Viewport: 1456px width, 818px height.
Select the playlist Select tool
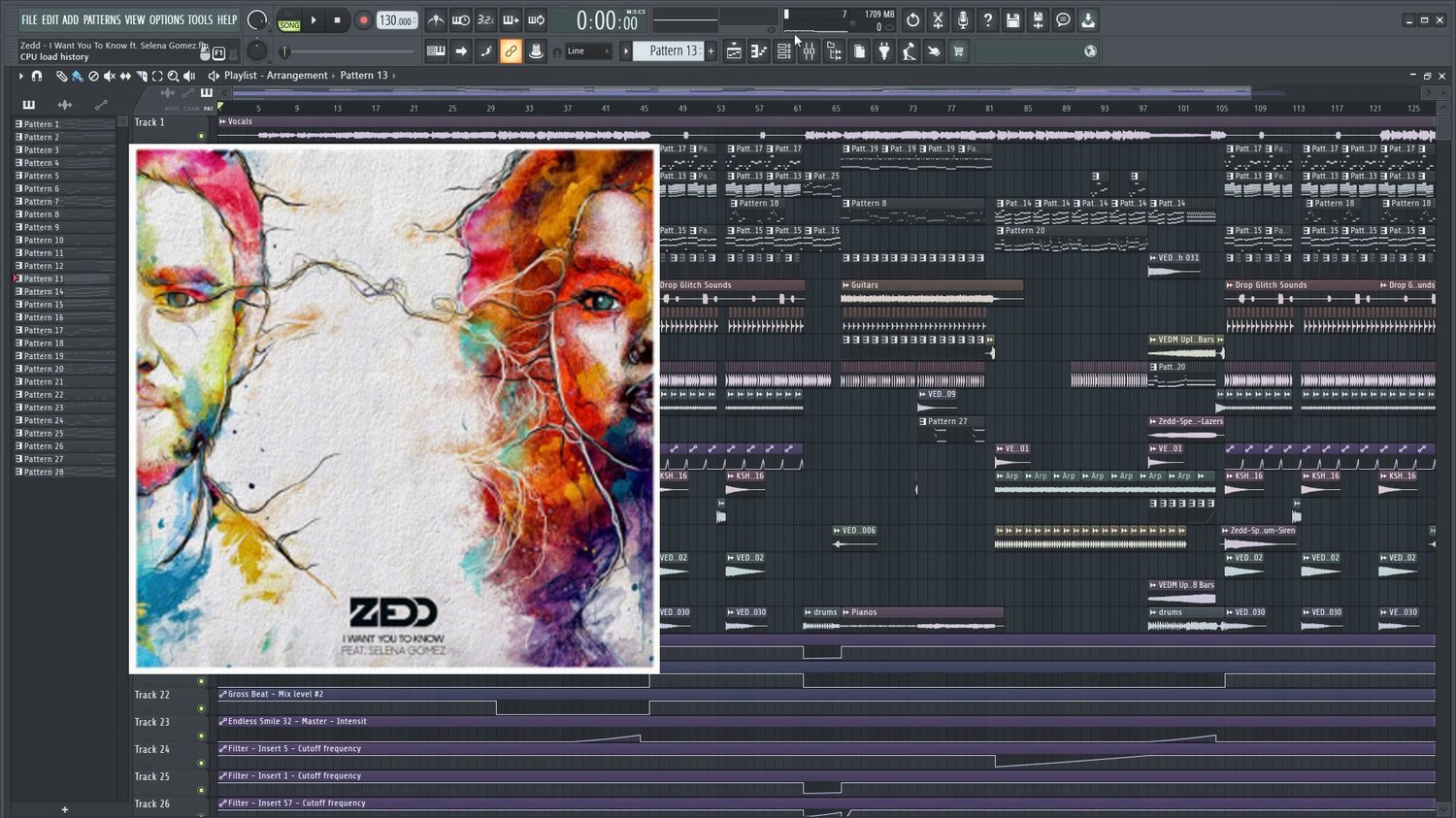pos(157,76)
